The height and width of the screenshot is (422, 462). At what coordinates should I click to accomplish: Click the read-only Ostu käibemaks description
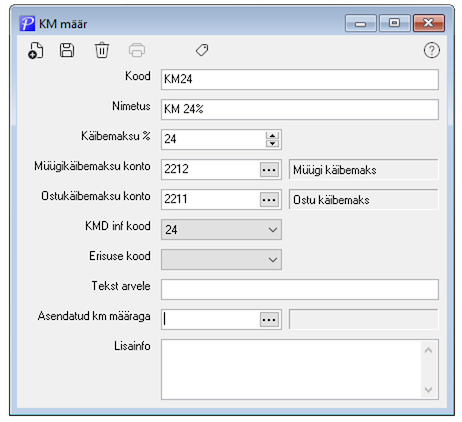tap(363, 199)
